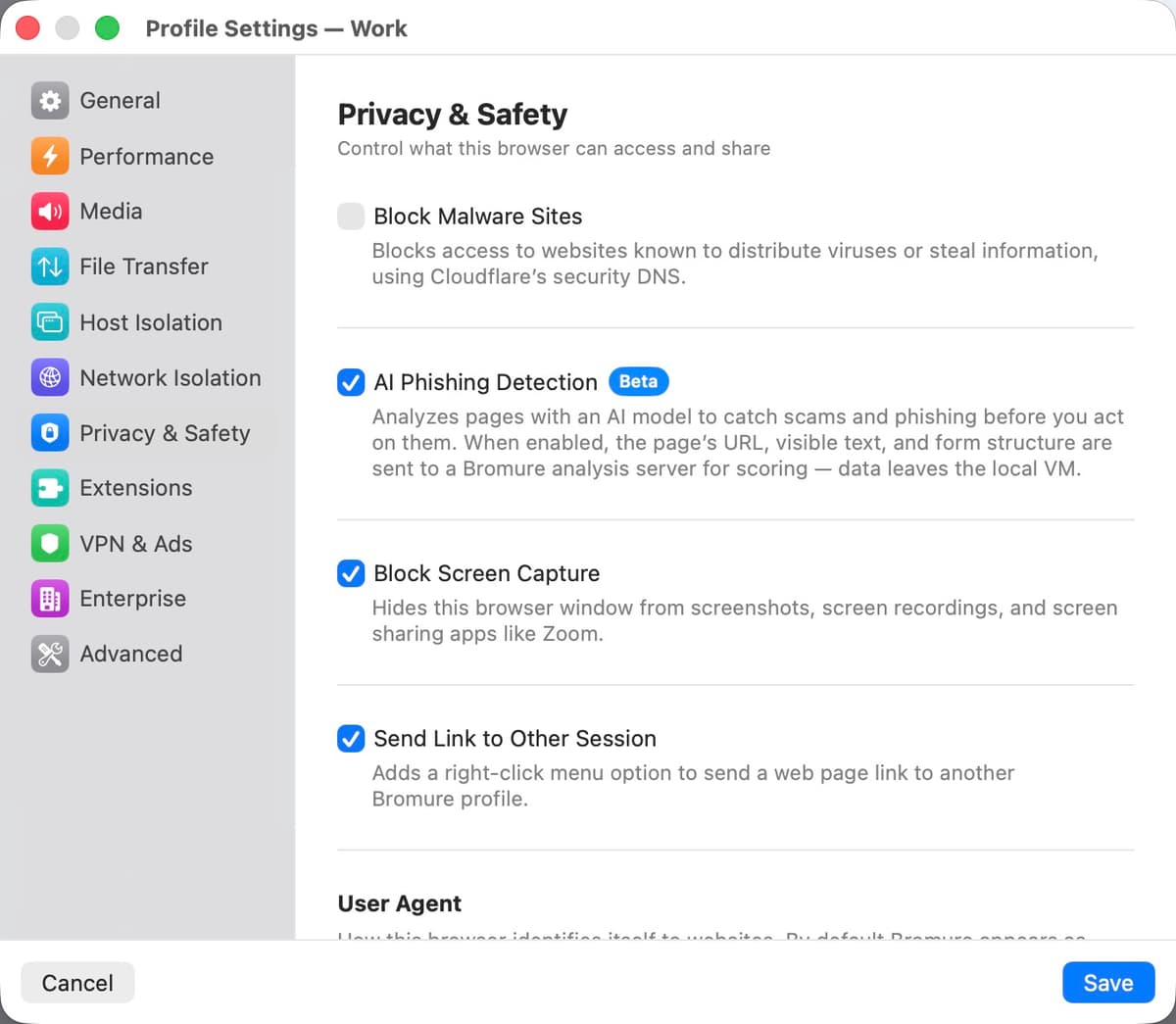Click the 'Control what this browser can access' subtitle
Viewport: 1176px width, 1024px height.
click(554, 149)
